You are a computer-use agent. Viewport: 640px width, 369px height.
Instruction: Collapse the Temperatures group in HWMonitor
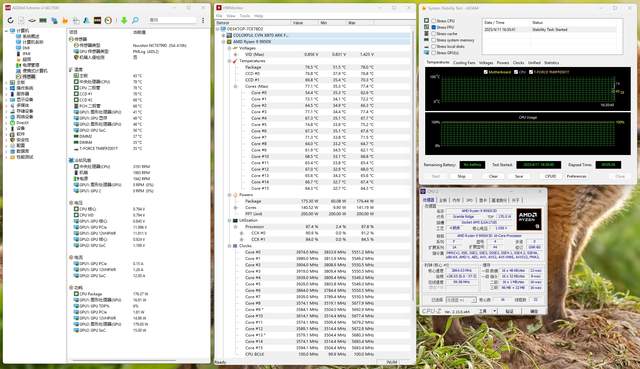(x=229, y=61)
